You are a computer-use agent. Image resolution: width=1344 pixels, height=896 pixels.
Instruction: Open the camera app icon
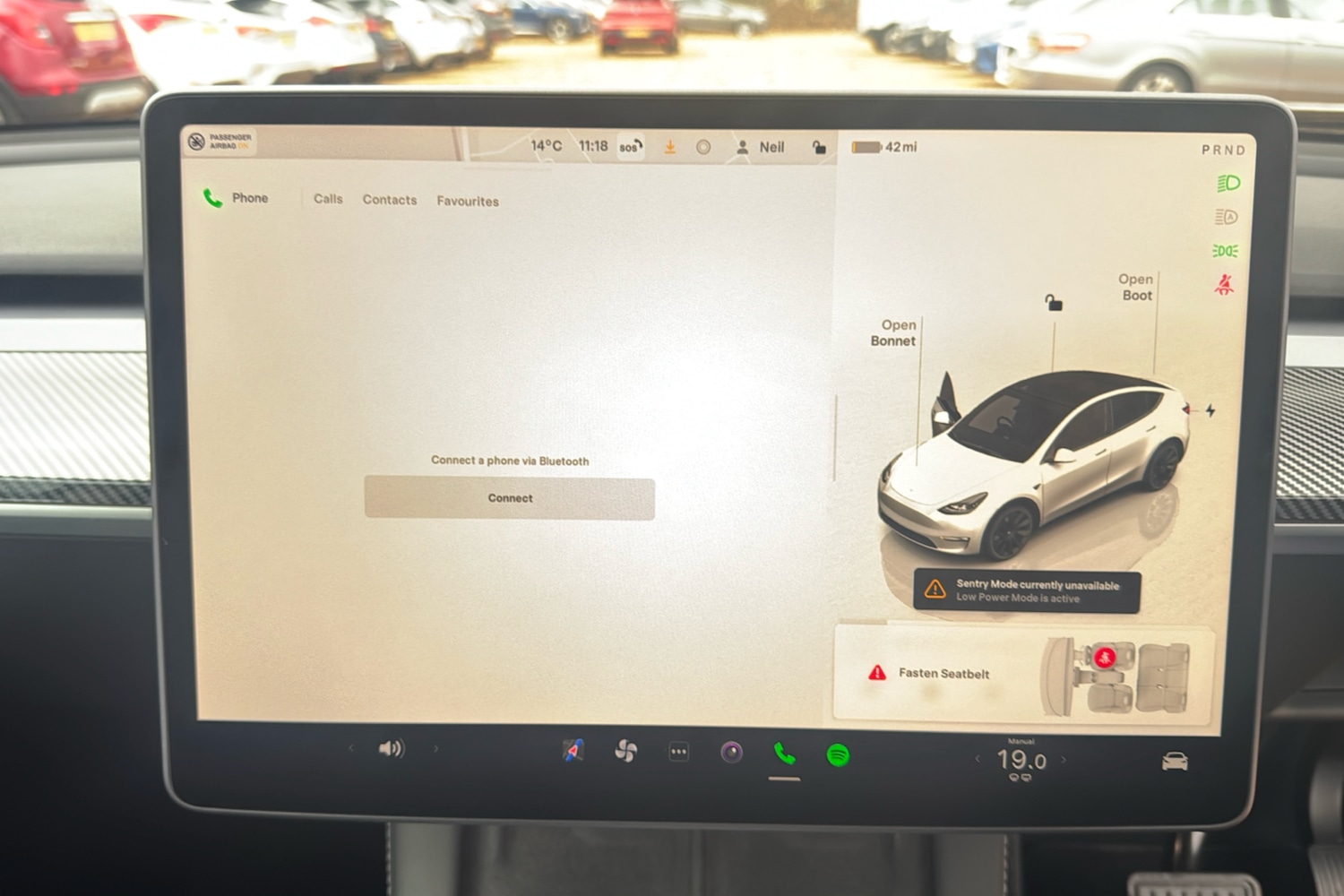[731, 751]
